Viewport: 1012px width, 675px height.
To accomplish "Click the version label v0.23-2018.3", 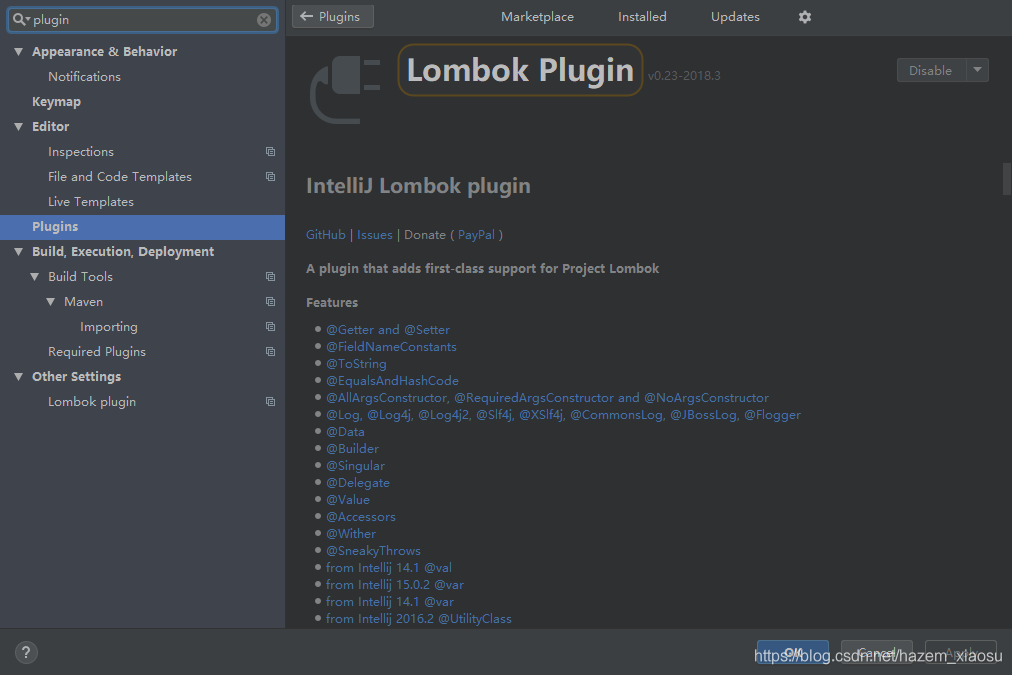I will (684, 76).
